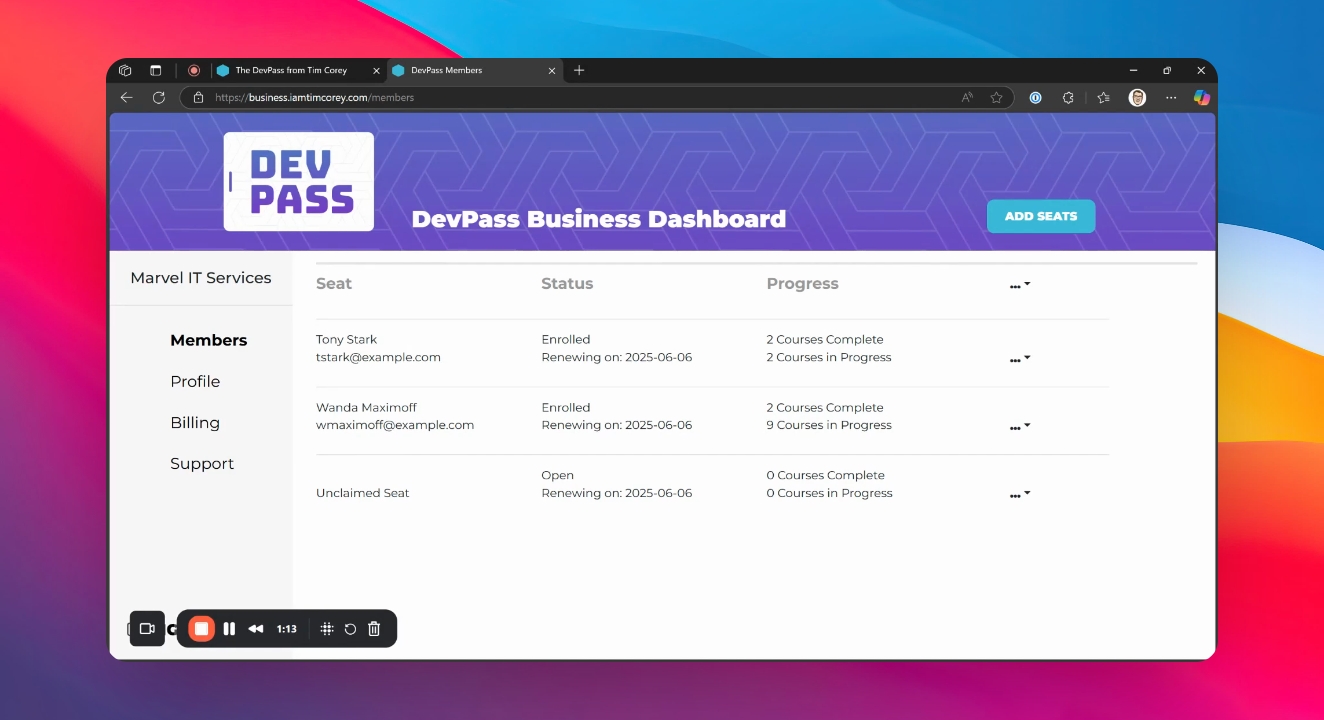Open the browser Settings and more menu
This screenshot has height=720, width=1324.
(1170, 97)
